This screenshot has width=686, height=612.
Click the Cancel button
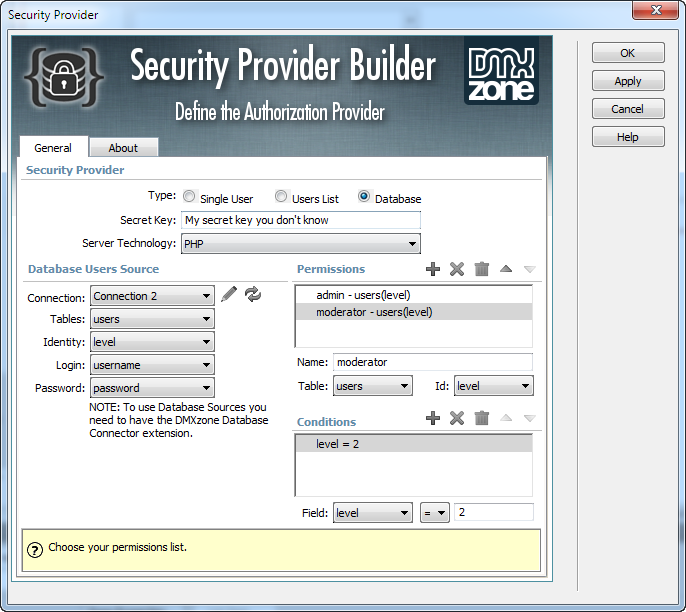coord(628,109)
